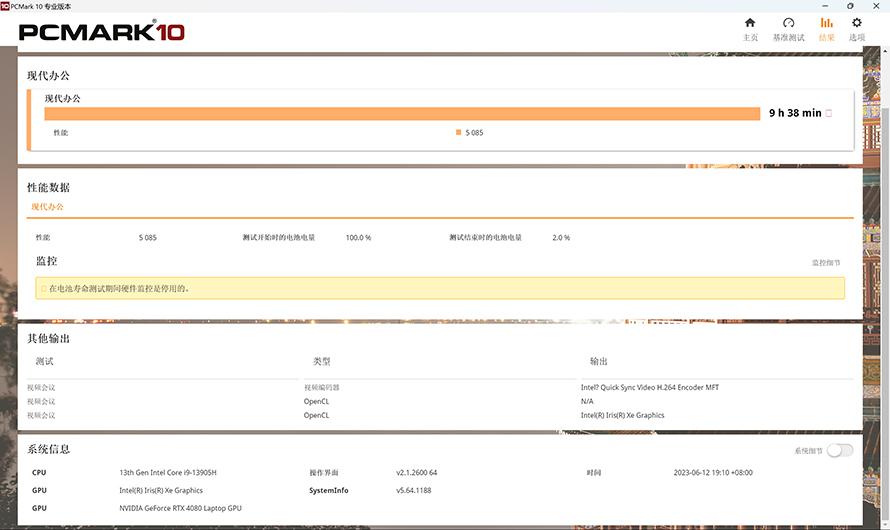The height and width of the screenshot is (530, 890).
Task: Minimize the PCMark 10 window
Action: tap(825, 6)
